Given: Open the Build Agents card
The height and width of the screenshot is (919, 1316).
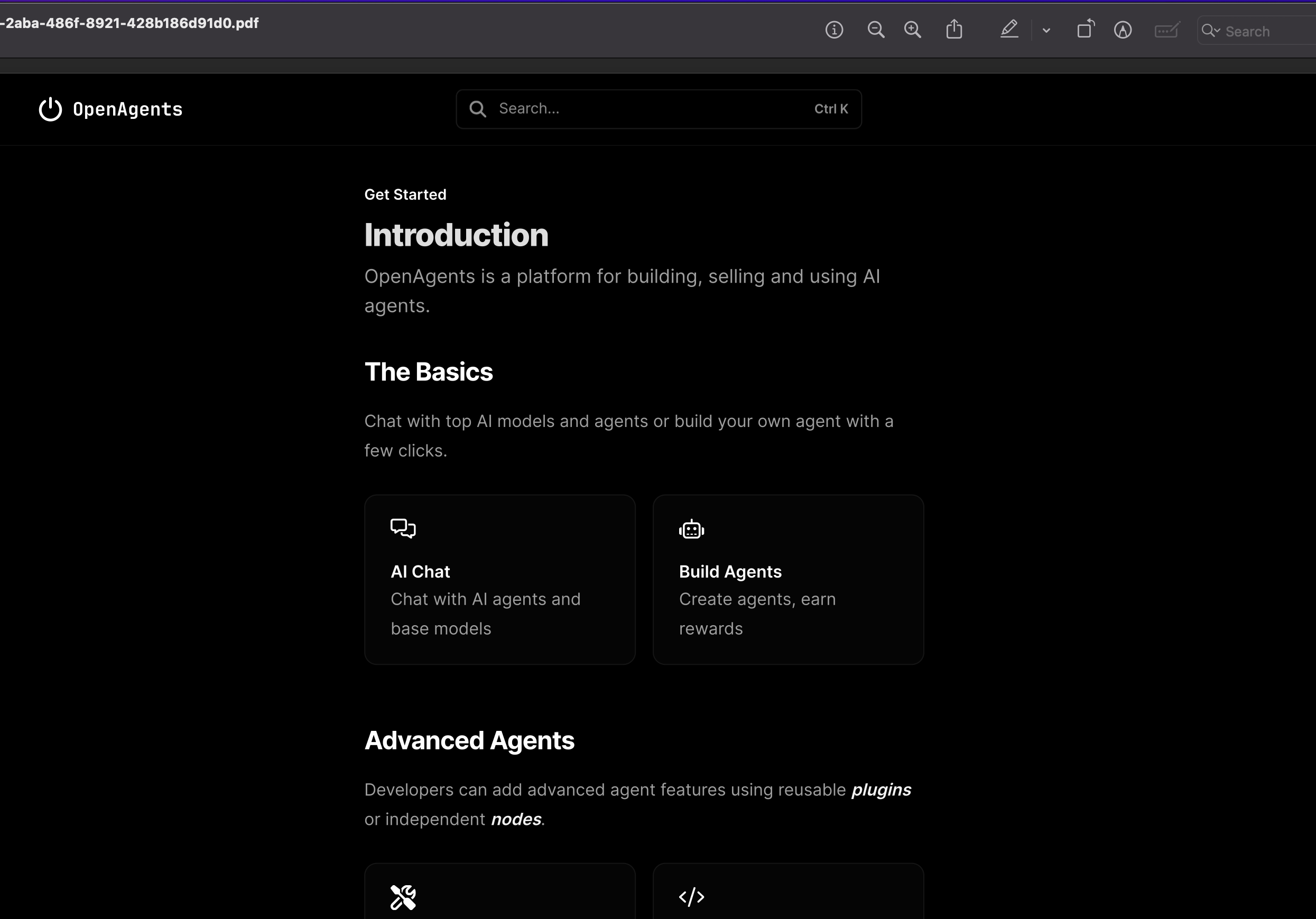Looking at the screenshot, I should pyautogui.click(x=787, y=579).
